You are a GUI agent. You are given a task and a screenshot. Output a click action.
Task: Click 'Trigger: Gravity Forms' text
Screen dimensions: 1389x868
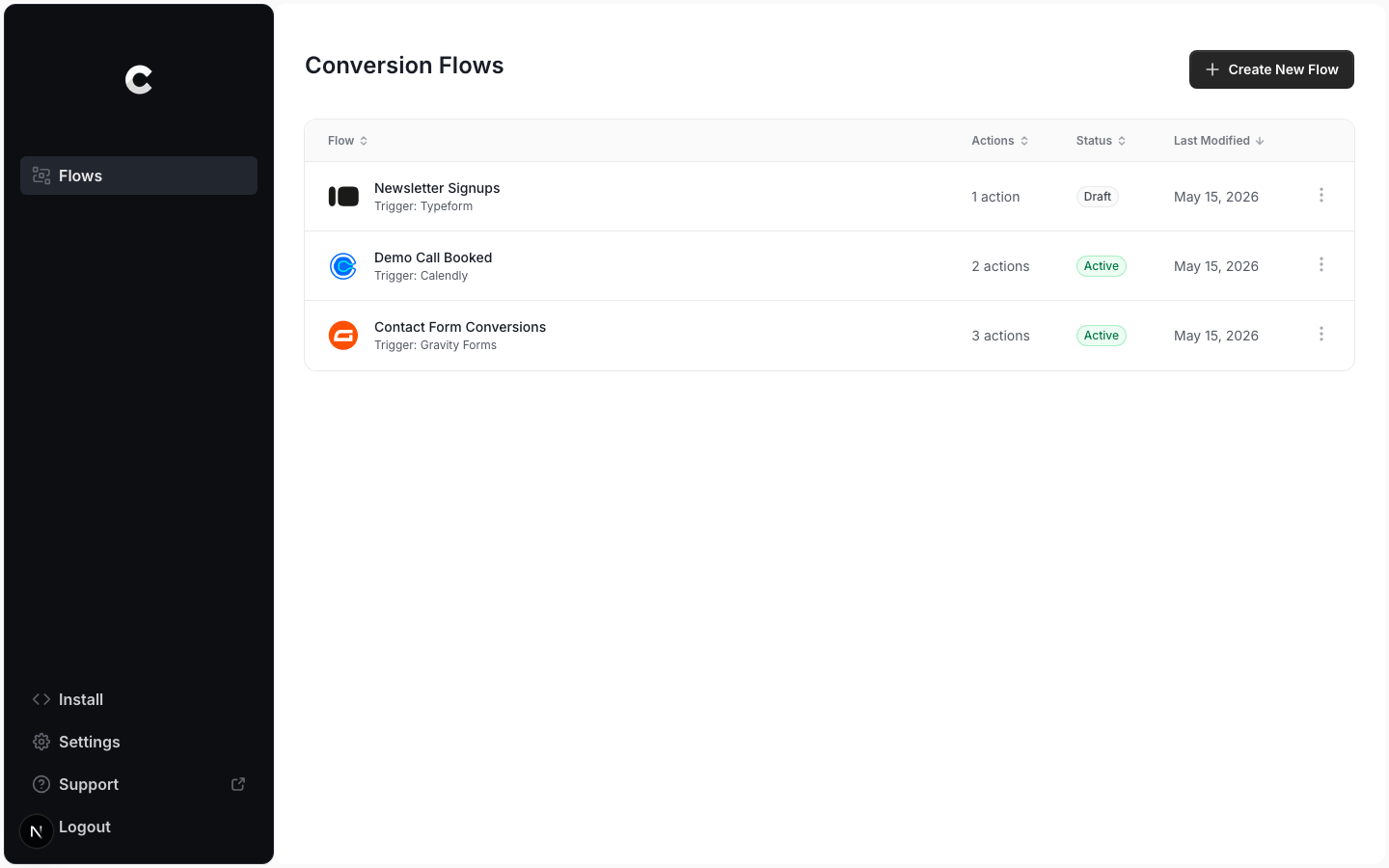pyautogui.click(x=435, y=345)
